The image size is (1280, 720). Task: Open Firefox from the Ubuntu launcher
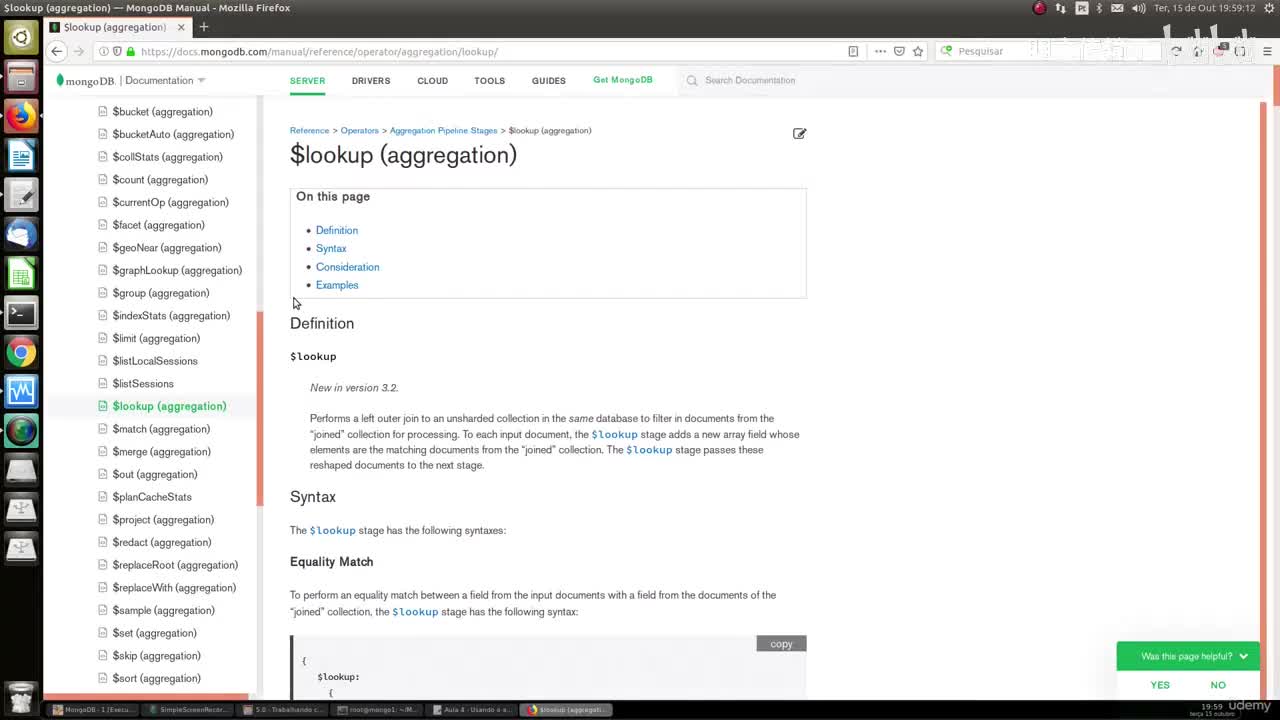[21, 116]
